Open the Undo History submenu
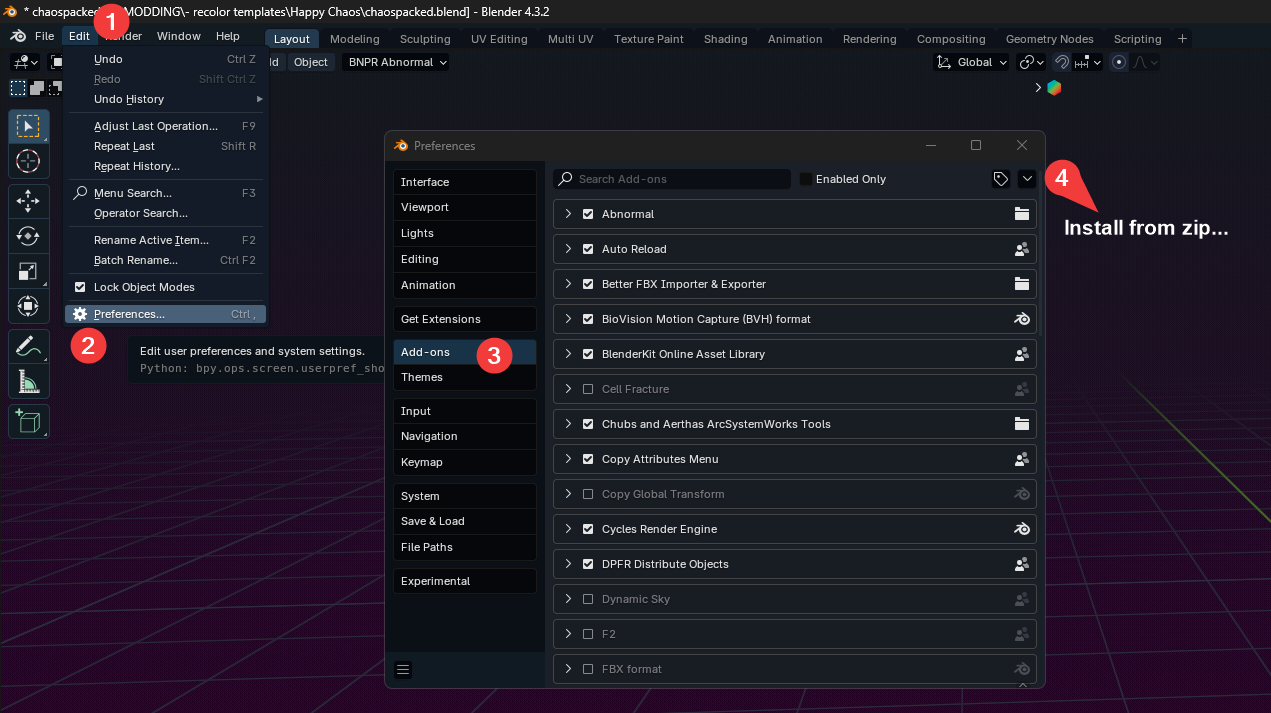This screenshot has height=713, width=1271. [165, 99]
